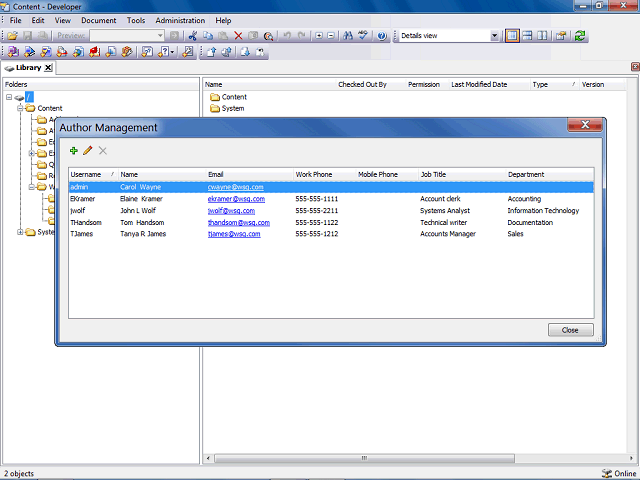Open the Edit menu

tap(38, 20)
